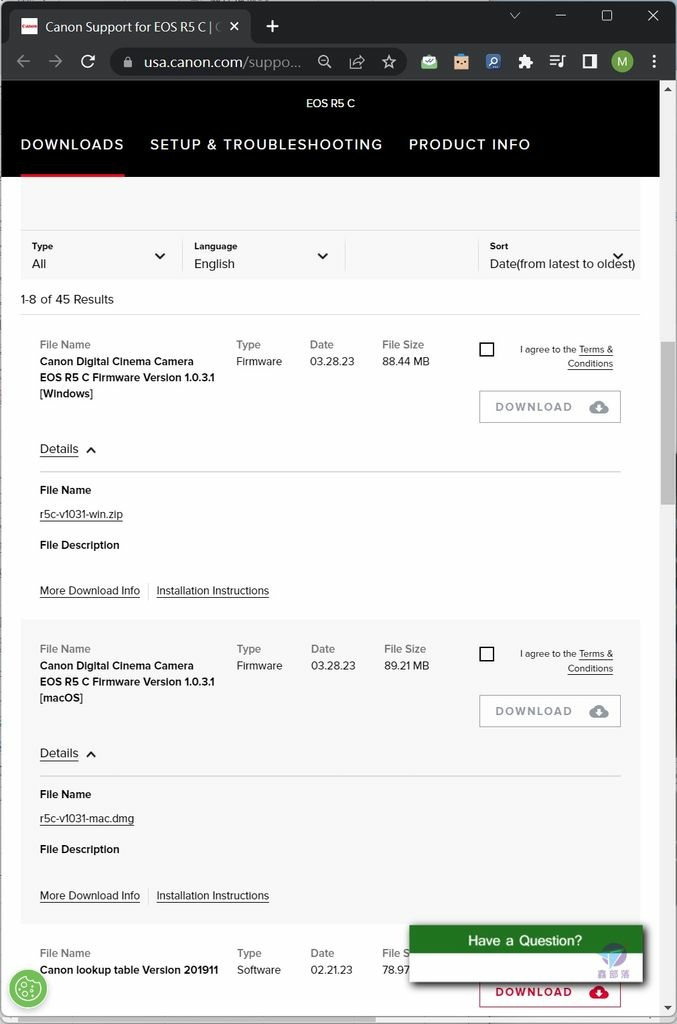Open Setup & Troubleshooting tab
677x1024 pixels.
click(x=266, y=144)
